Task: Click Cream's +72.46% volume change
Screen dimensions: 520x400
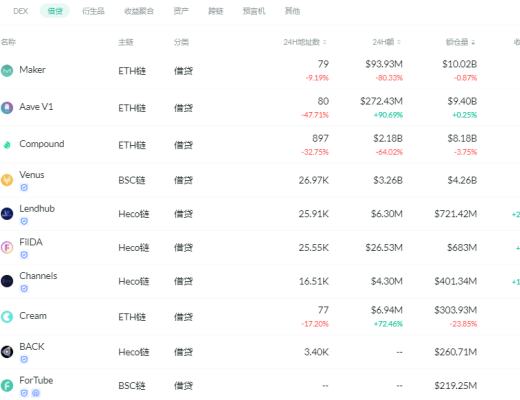Action: [388, 324]
